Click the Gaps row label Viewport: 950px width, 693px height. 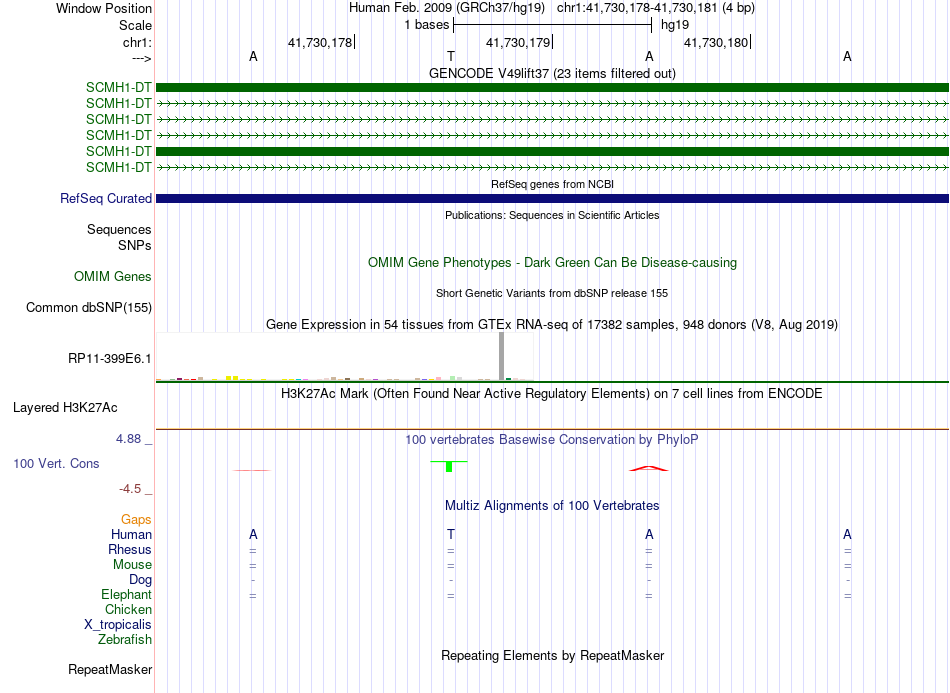pyautogui.click(x=136, y=519)
